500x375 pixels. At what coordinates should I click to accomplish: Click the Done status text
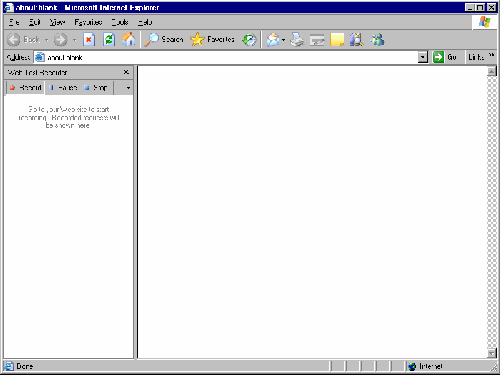coord(25,366)
